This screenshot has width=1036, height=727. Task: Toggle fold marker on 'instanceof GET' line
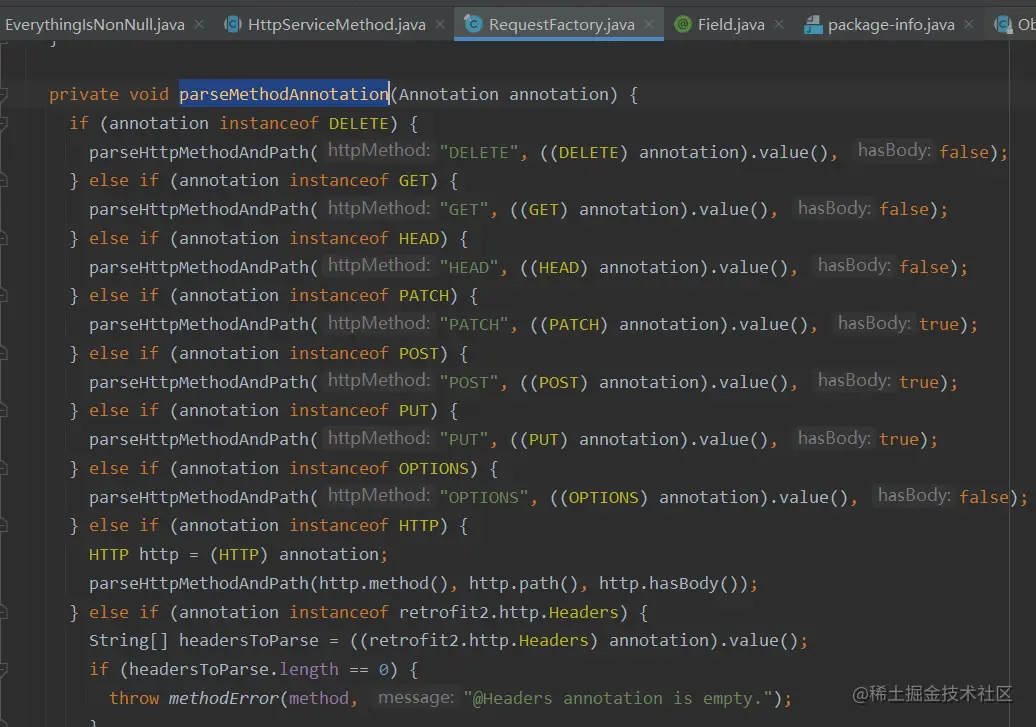(2, 180)
